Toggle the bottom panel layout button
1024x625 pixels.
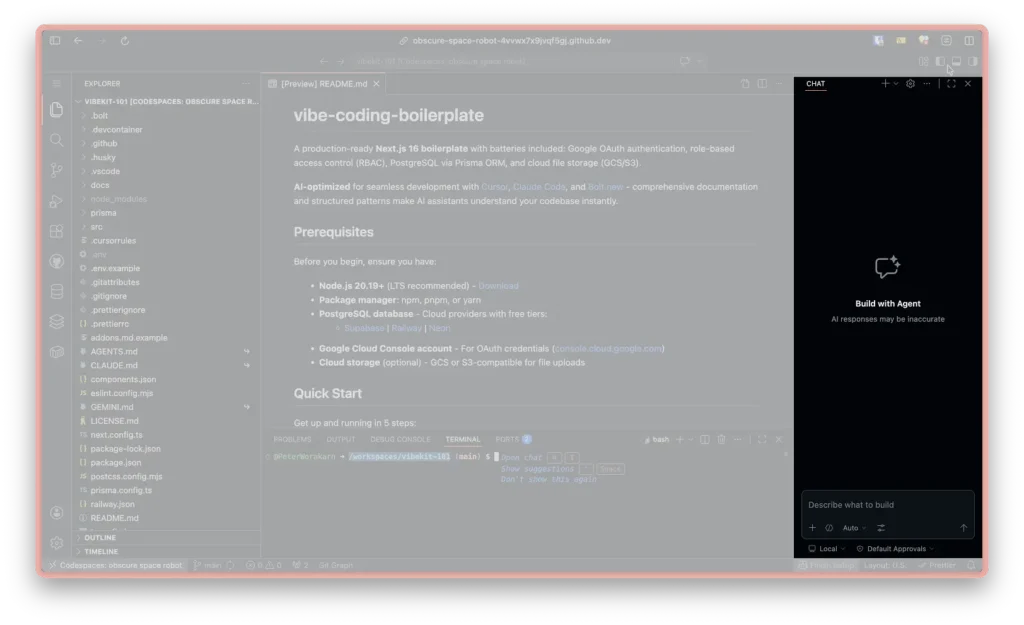957,61
